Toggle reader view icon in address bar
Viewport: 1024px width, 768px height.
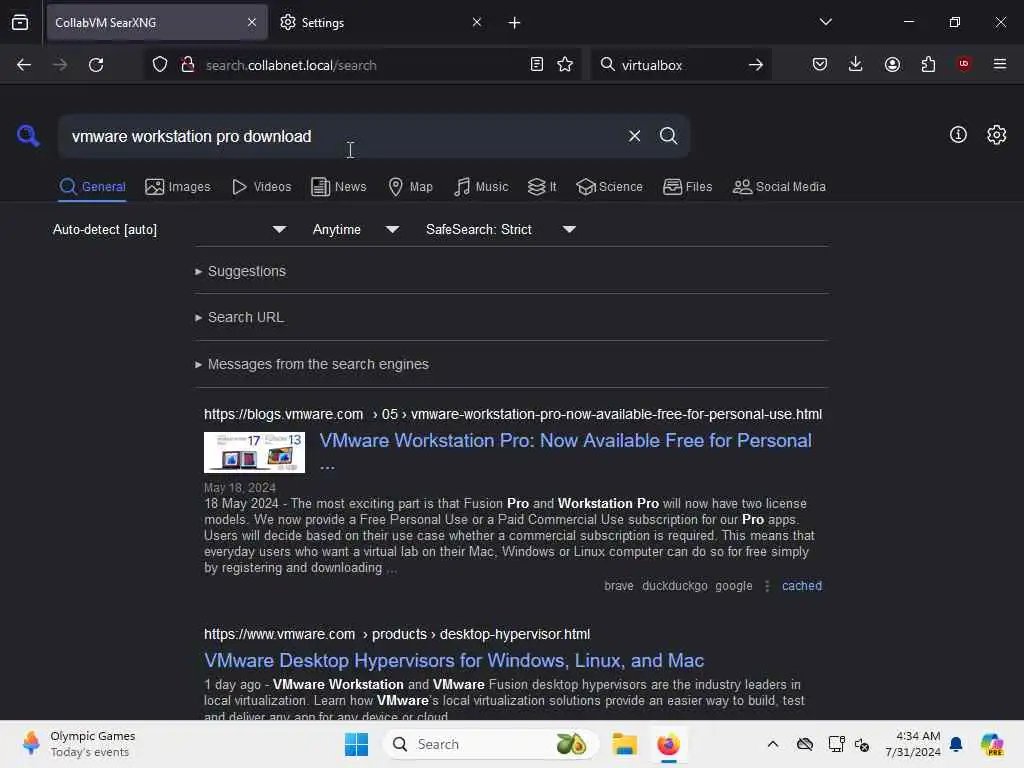coord(536,65)
